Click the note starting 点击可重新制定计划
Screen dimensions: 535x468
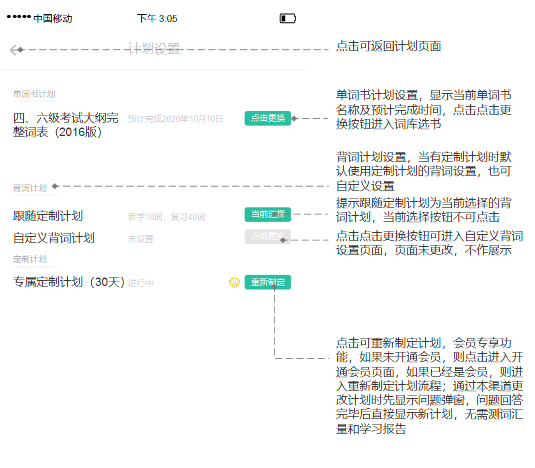tap(429, 386)
